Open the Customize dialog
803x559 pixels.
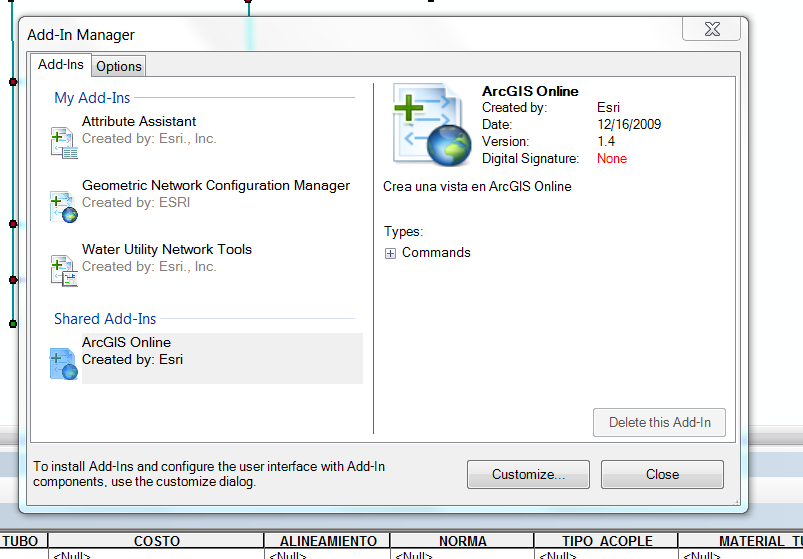[528, 475]
